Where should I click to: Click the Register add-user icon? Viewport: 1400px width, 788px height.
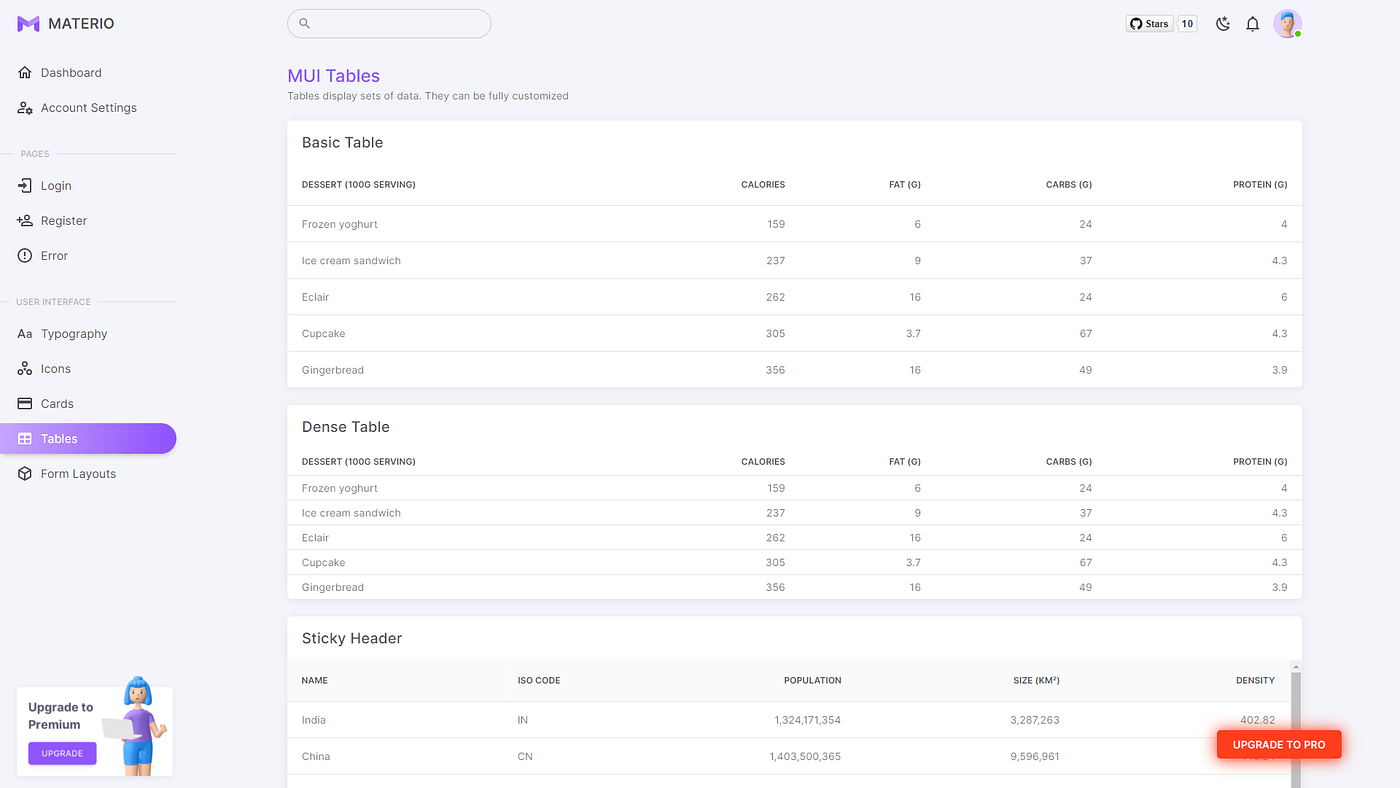coord(25,221)
